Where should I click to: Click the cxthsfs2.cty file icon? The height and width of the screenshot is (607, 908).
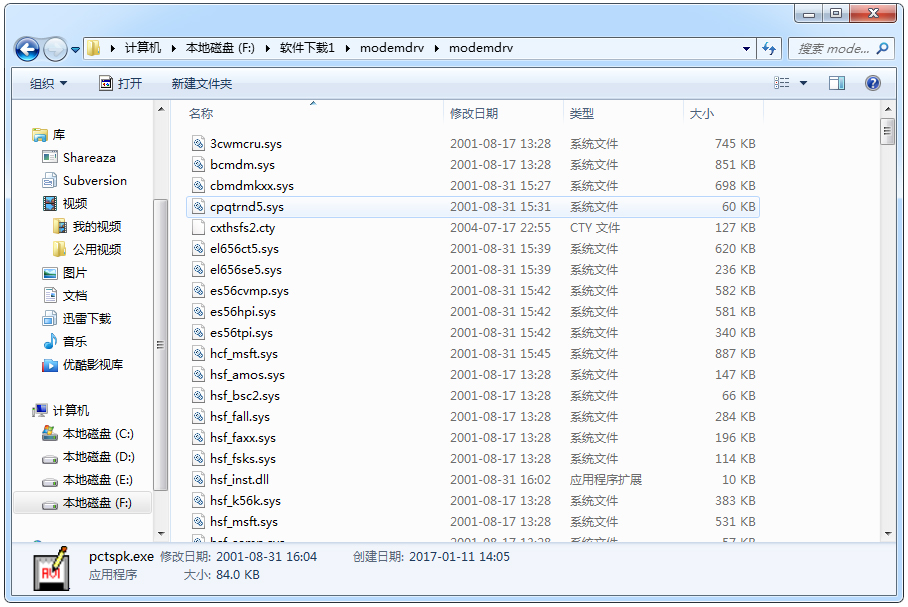(198, 228)
